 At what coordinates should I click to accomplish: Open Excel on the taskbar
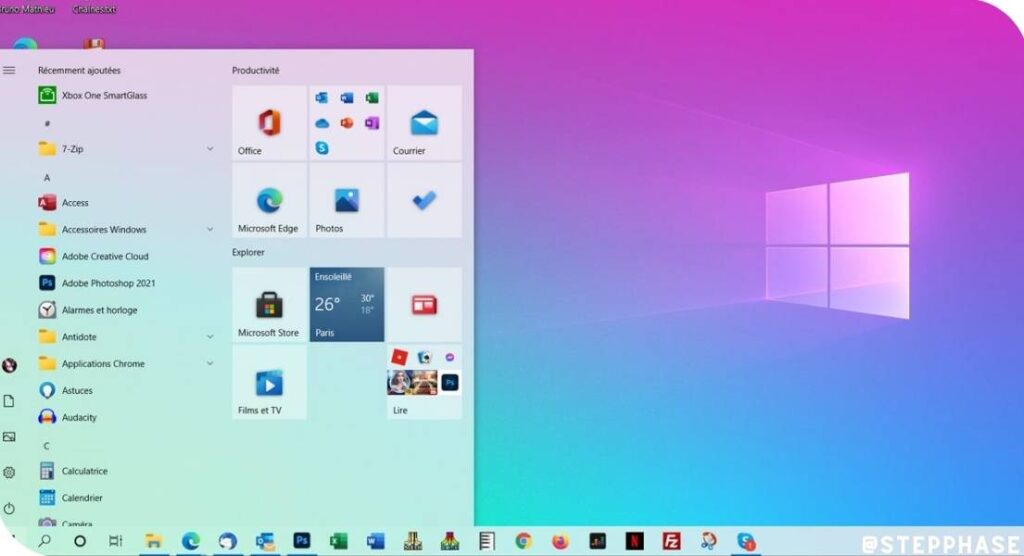[x=338, y=541]
